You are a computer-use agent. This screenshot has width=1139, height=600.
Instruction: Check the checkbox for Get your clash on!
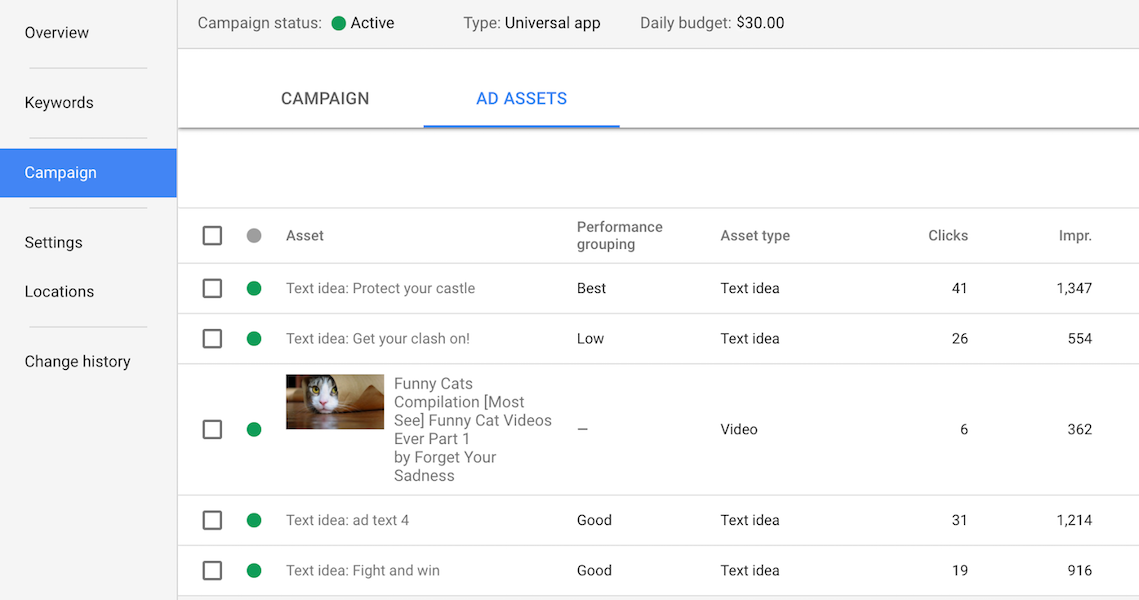212,338
